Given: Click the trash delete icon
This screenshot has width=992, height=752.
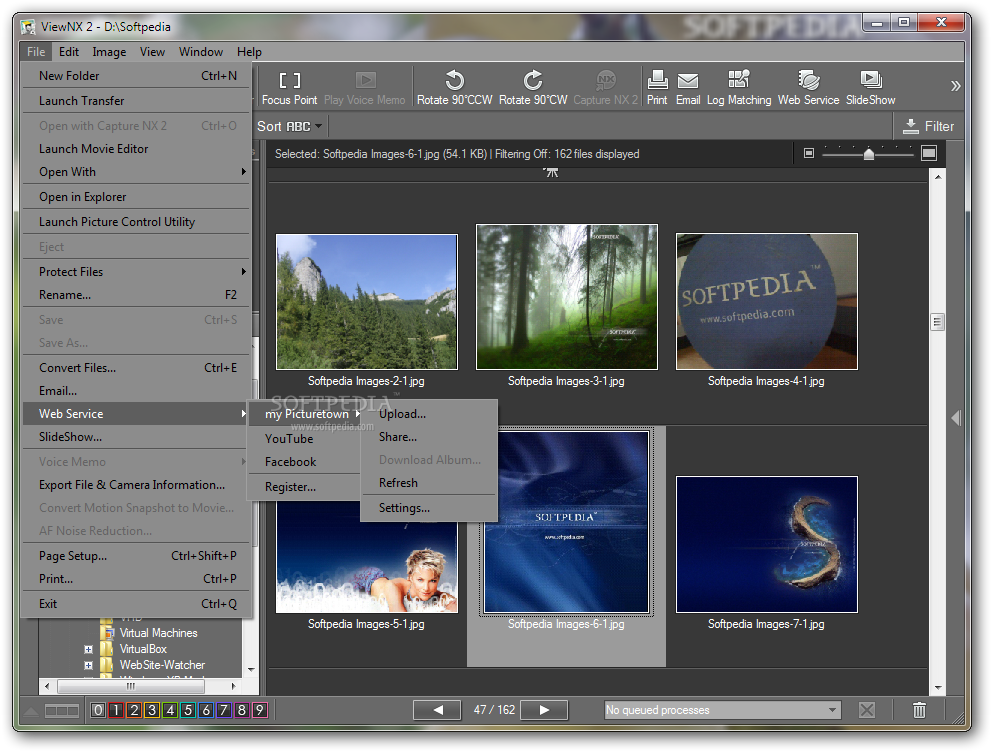Looking at the screenshot, I should 919,710.
